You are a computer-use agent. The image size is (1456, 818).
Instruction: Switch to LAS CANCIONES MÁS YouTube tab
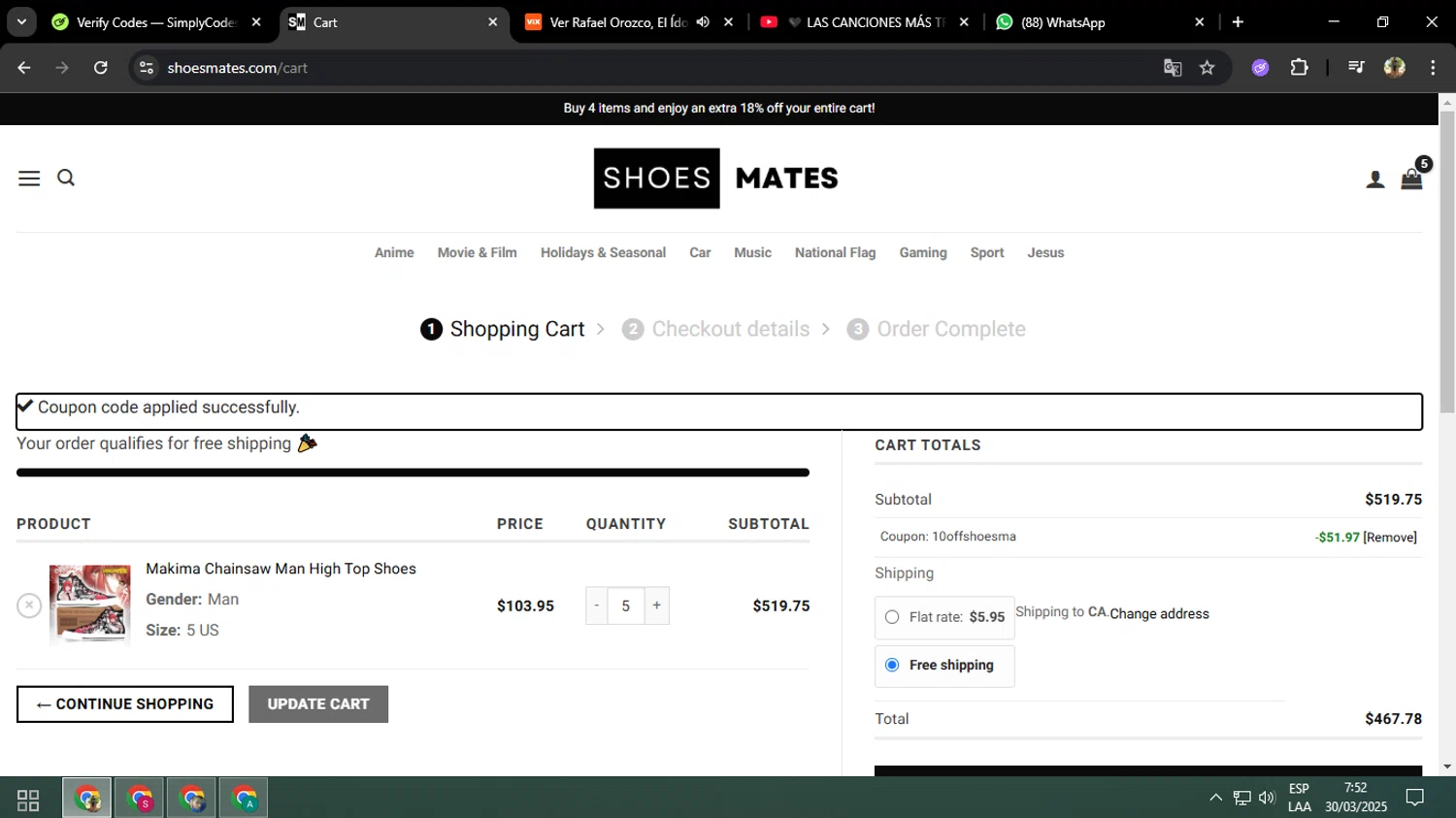click(x=866, y=22)
